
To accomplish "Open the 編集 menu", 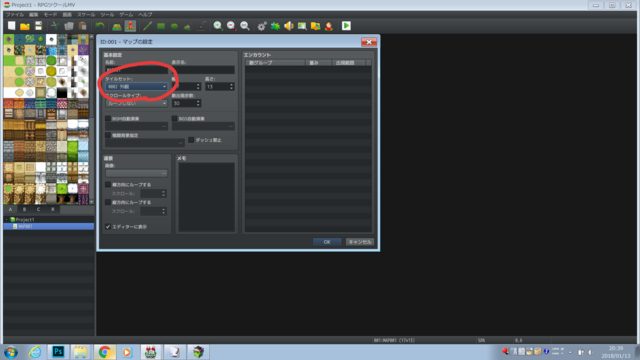I will tap(33, 15).
